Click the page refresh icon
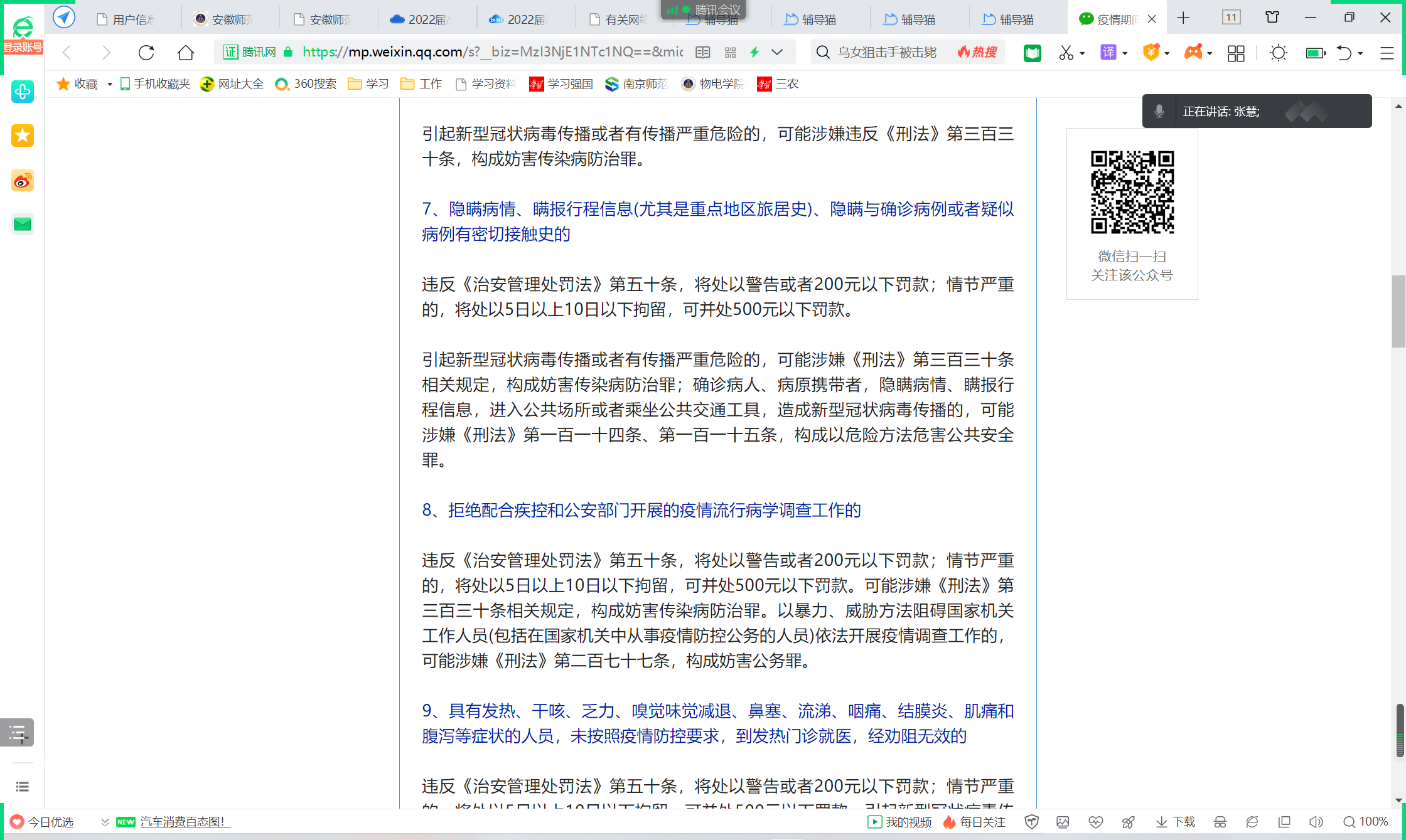The image size is (1406, 840). point(146,53)
